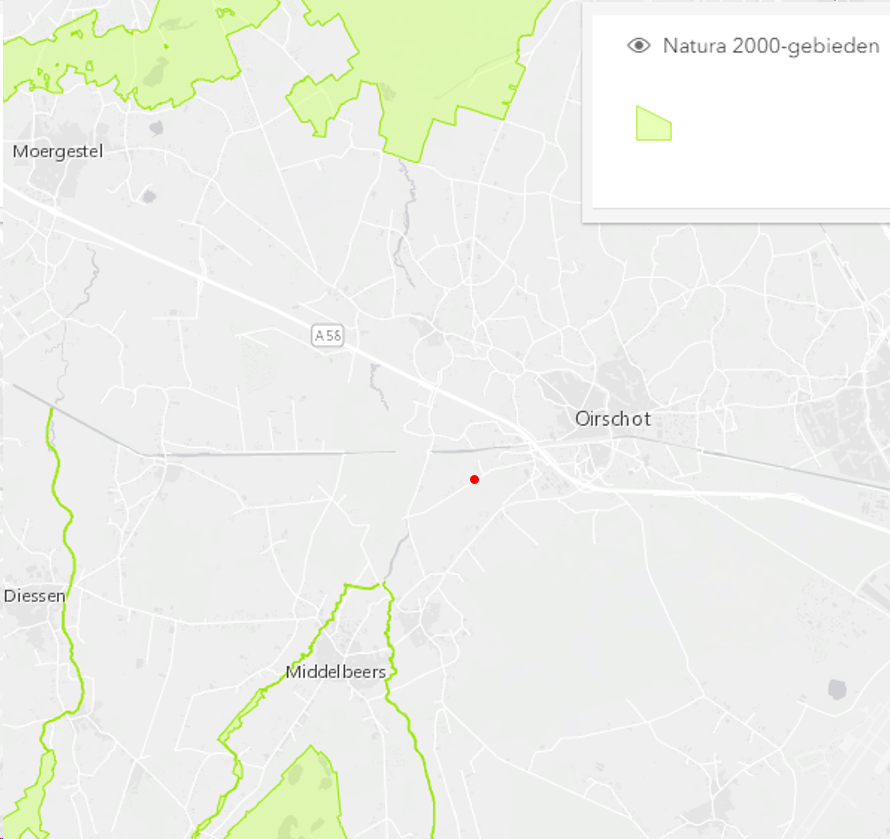Select the Diessen place label

pos(35,596)
